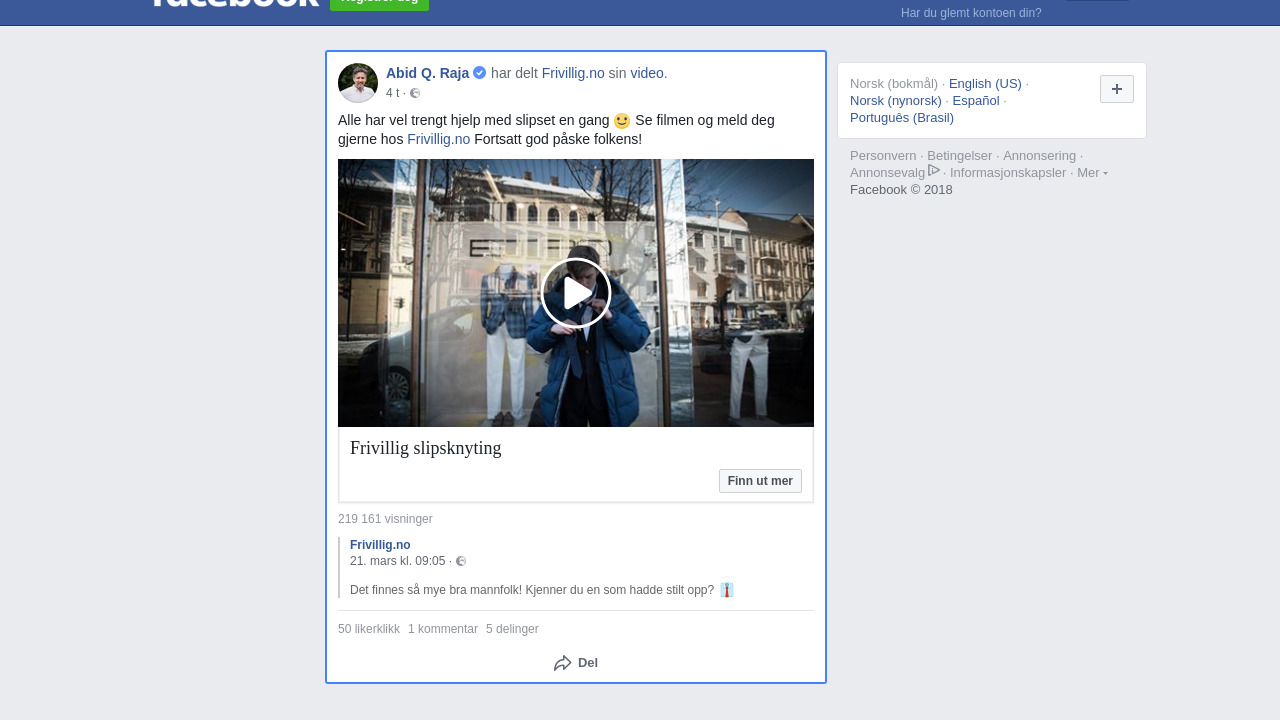This screenshot has height=720, width=1280.
Task: Open the 1 kommentar link
Action: coord(443,629)
